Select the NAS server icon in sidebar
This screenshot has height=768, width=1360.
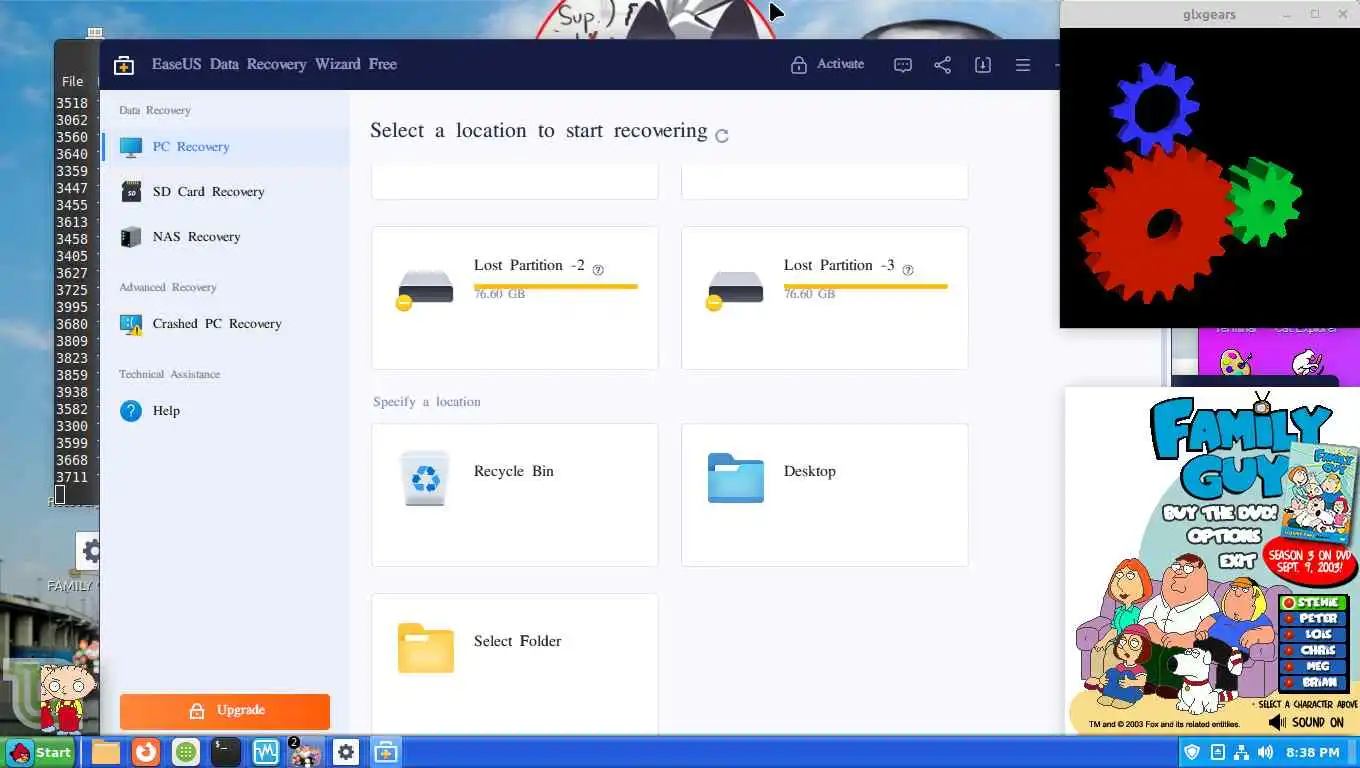tap(131, 237)
